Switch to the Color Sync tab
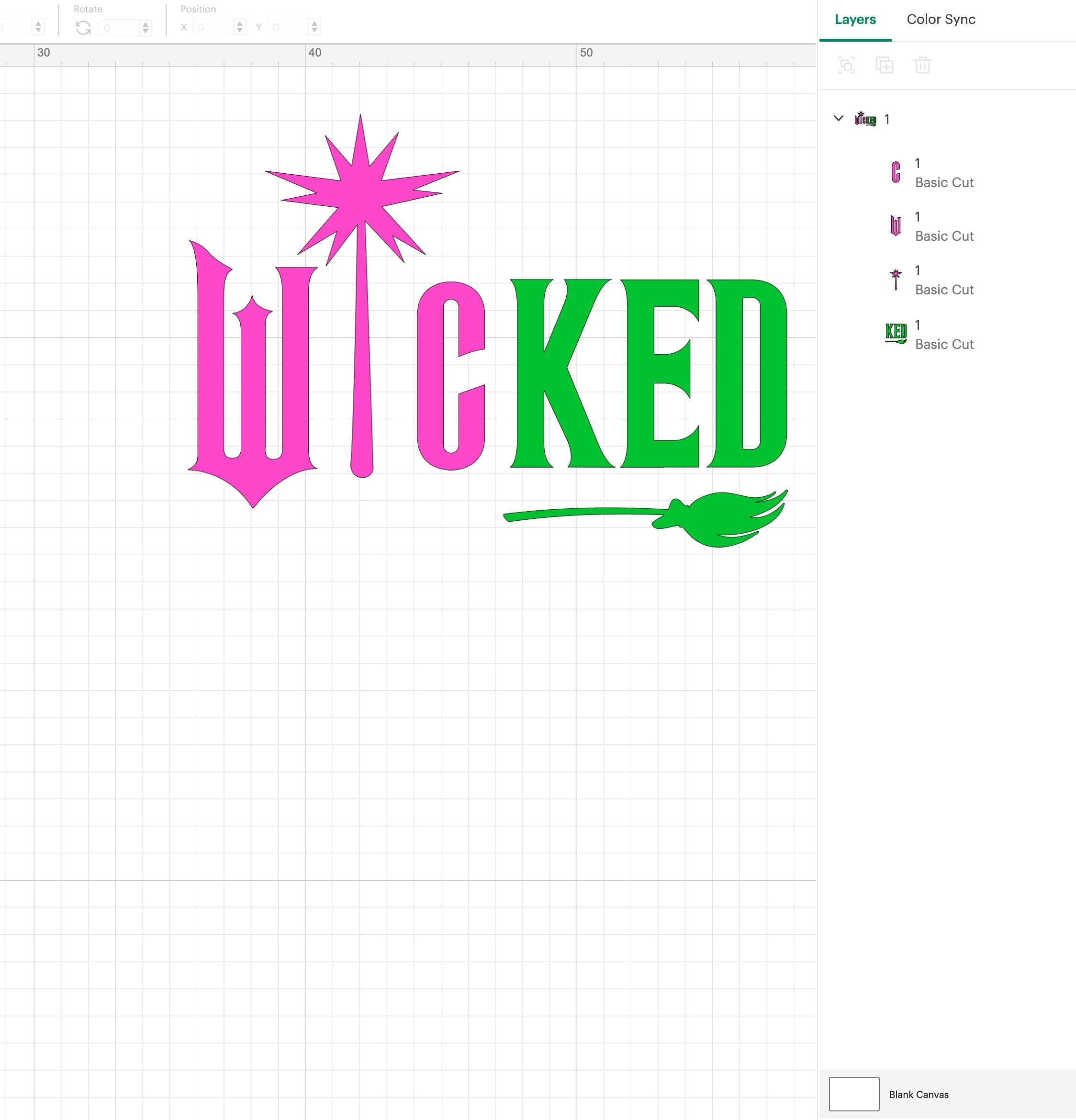This screenshot has width=1076, height=1120. [940, 19]
